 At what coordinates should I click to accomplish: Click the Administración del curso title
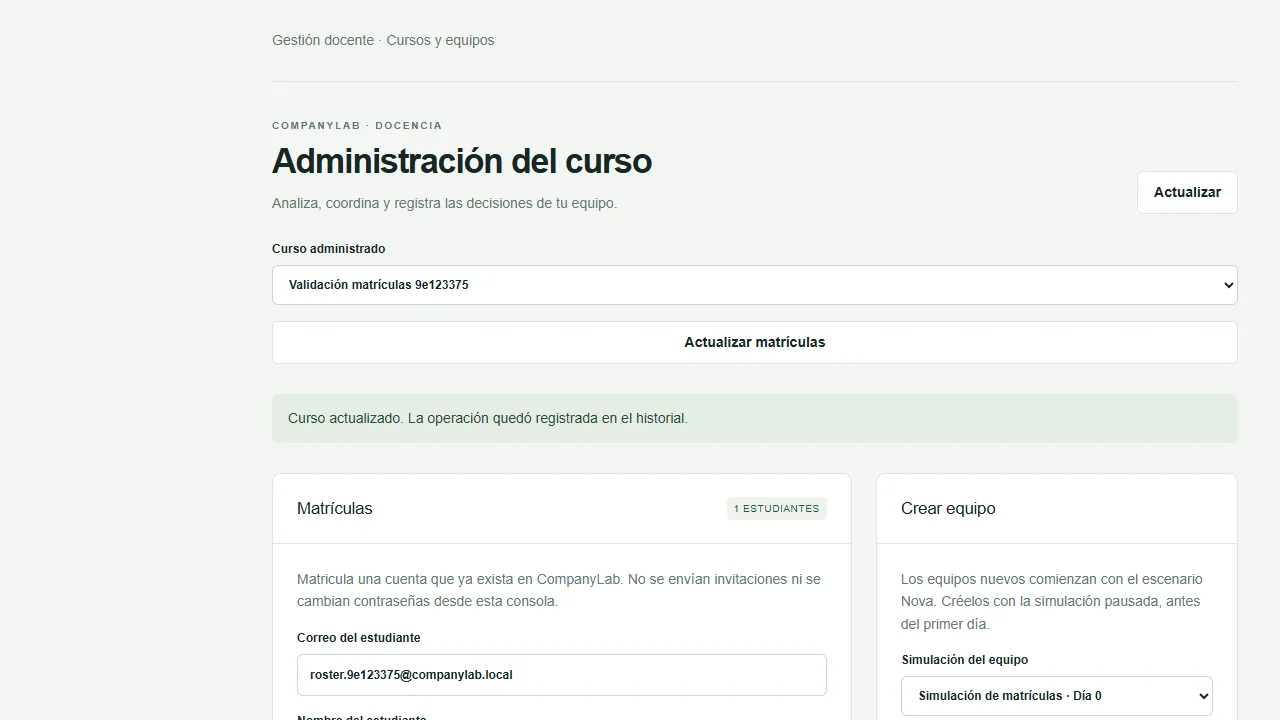[x=462, y=161]
